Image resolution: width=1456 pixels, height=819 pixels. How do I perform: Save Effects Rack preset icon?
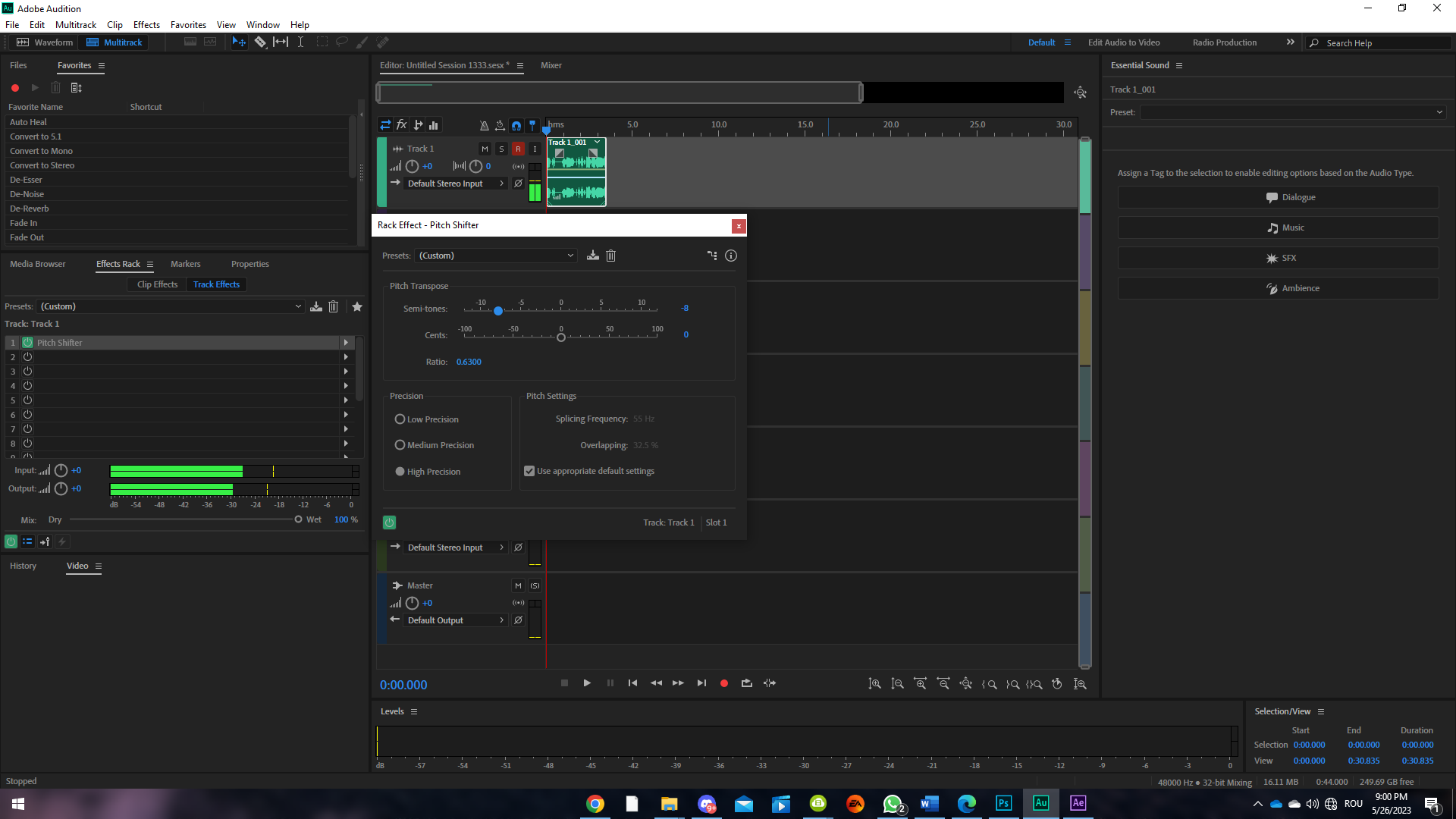point(316,306)
